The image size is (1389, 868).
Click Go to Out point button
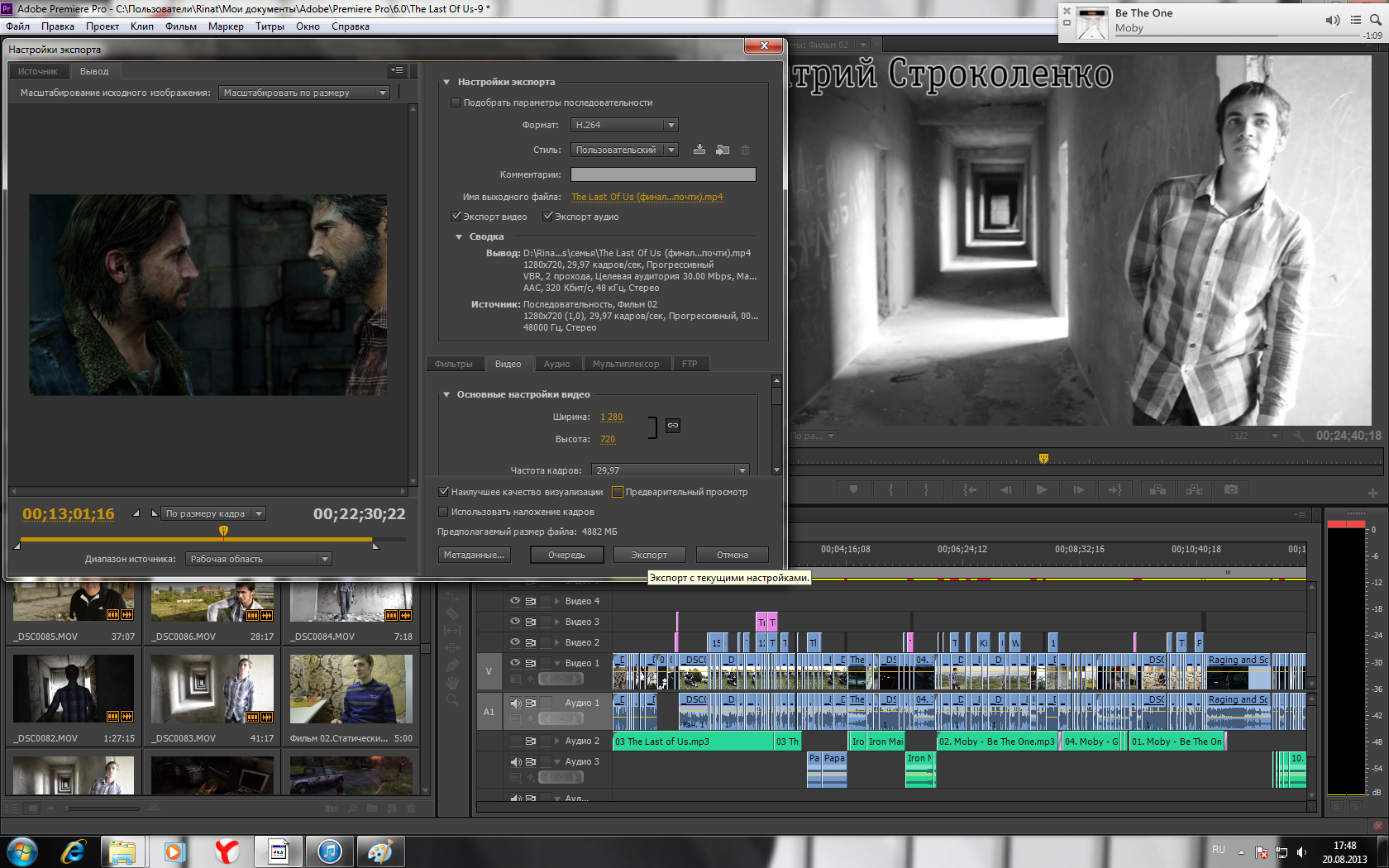click(1115, 489)
